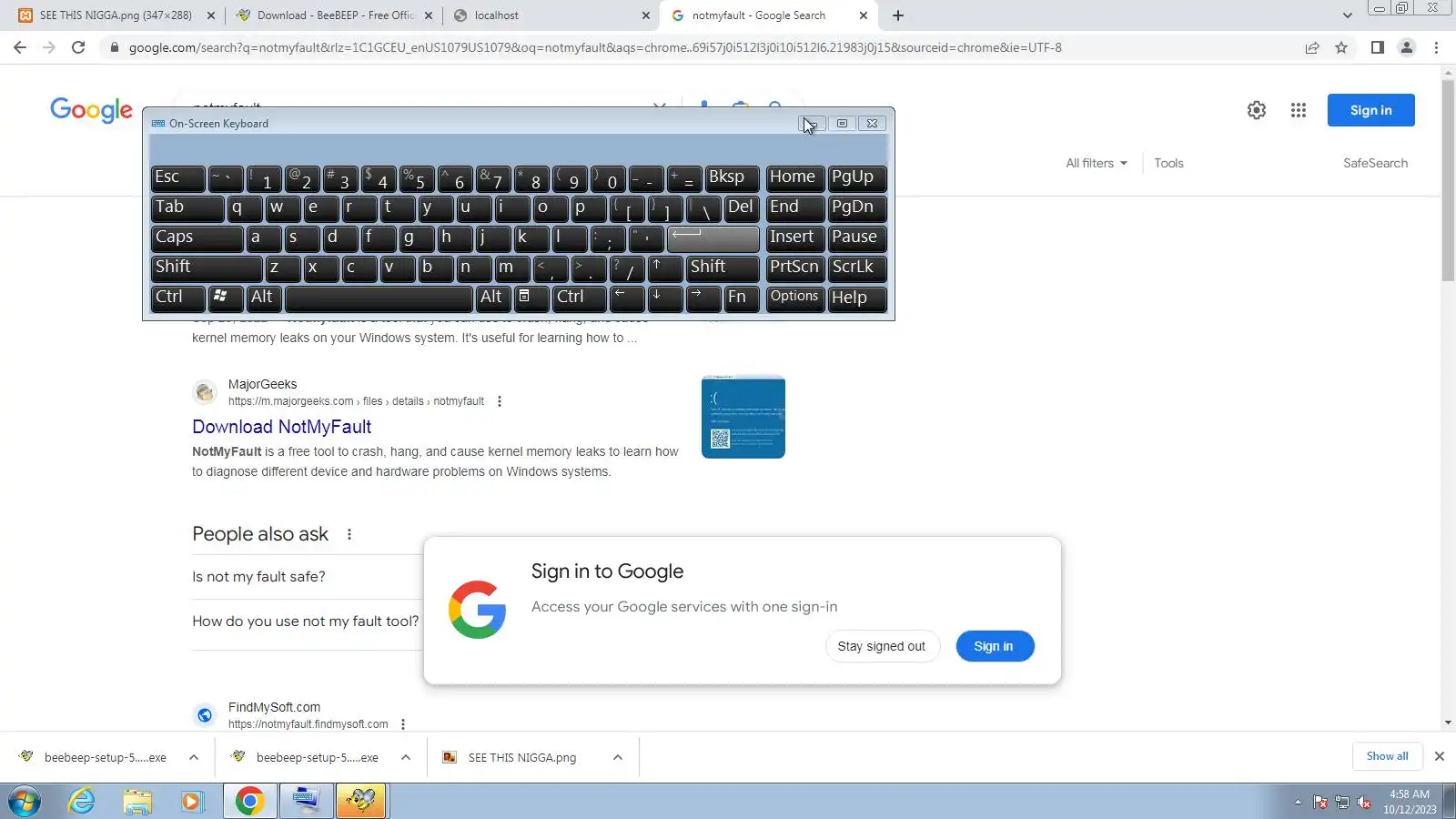Click Sign in inside Google popup
1456x819 pixels.
point(994,646)
